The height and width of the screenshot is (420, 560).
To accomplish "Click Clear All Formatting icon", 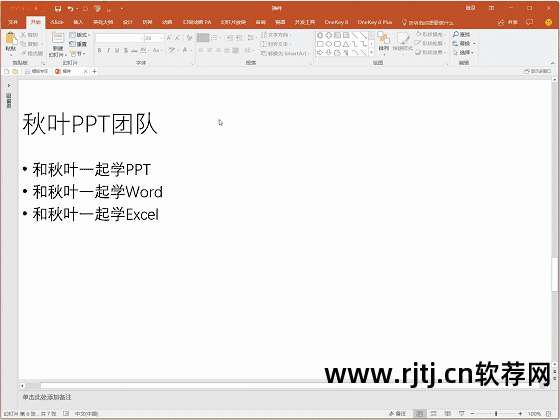I will [189, 38].
